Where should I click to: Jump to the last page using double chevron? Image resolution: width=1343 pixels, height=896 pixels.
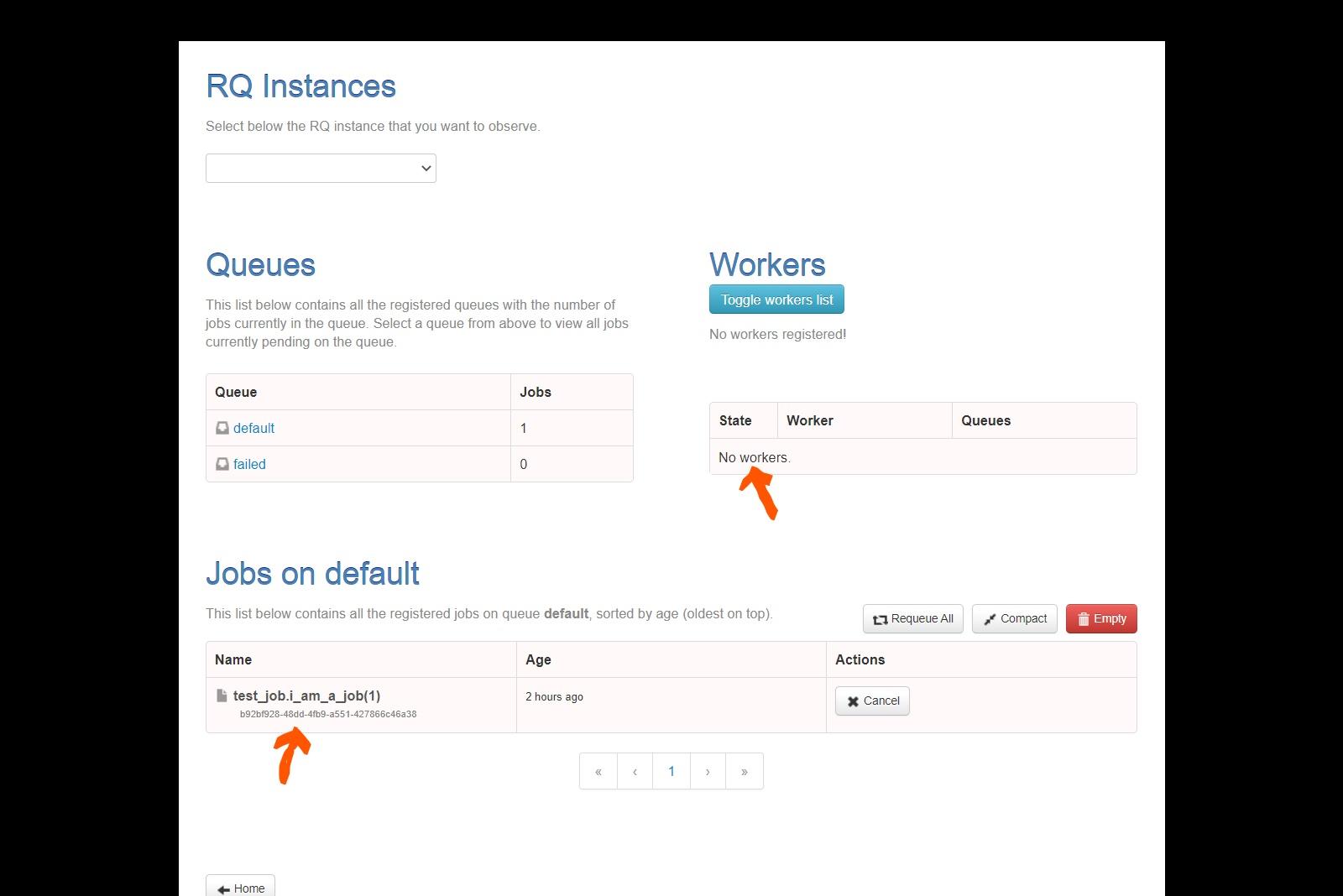[x=744, y=770]
